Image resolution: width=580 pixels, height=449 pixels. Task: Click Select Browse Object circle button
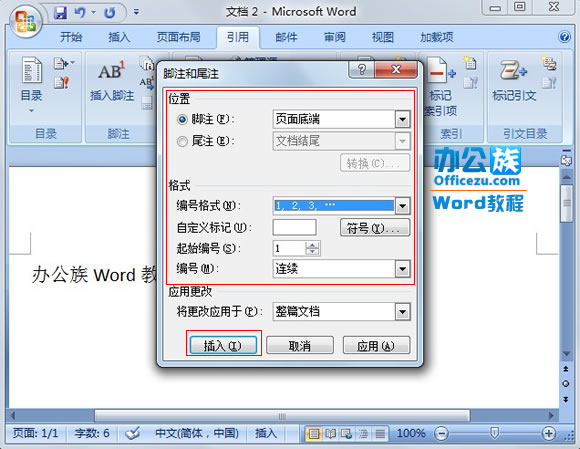coord(566,384)
